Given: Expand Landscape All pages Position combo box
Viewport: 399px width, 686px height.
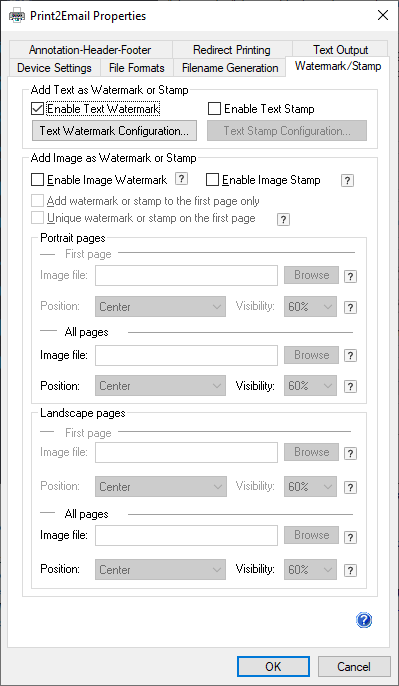Looking at the screenshot, I should pyautogui.click(x=161, y=570).
